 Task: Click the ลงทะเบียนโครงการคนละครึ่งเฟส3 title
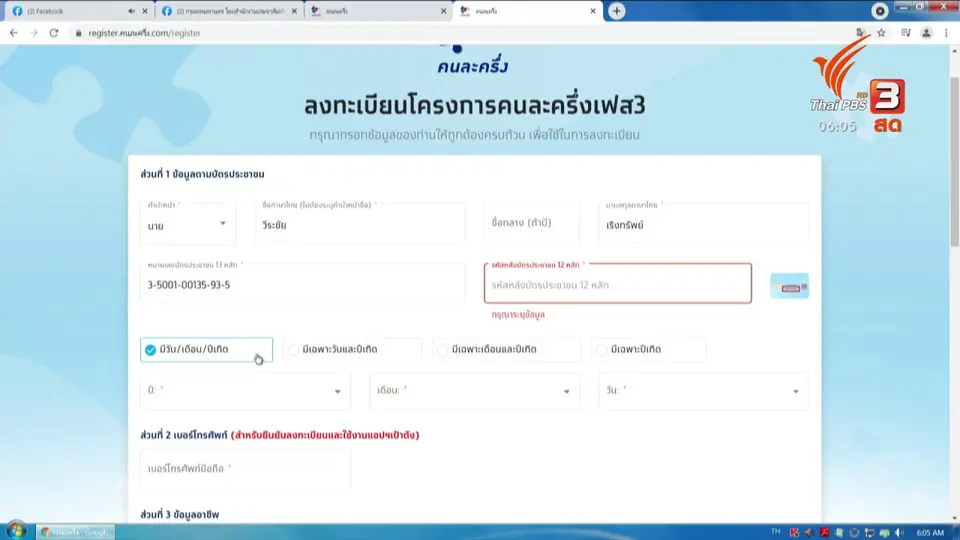pyautogui.click(x=474, y=106)
